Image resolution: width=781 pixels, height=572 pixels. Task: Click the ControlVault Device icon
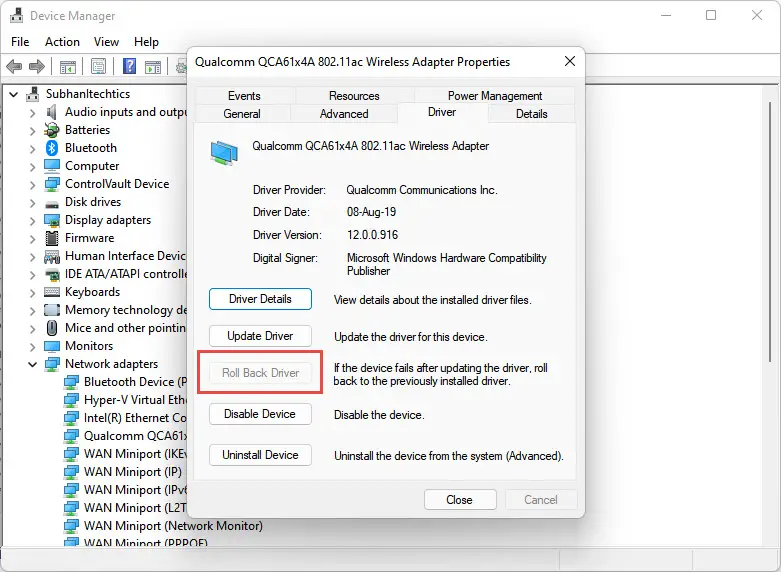52,184
